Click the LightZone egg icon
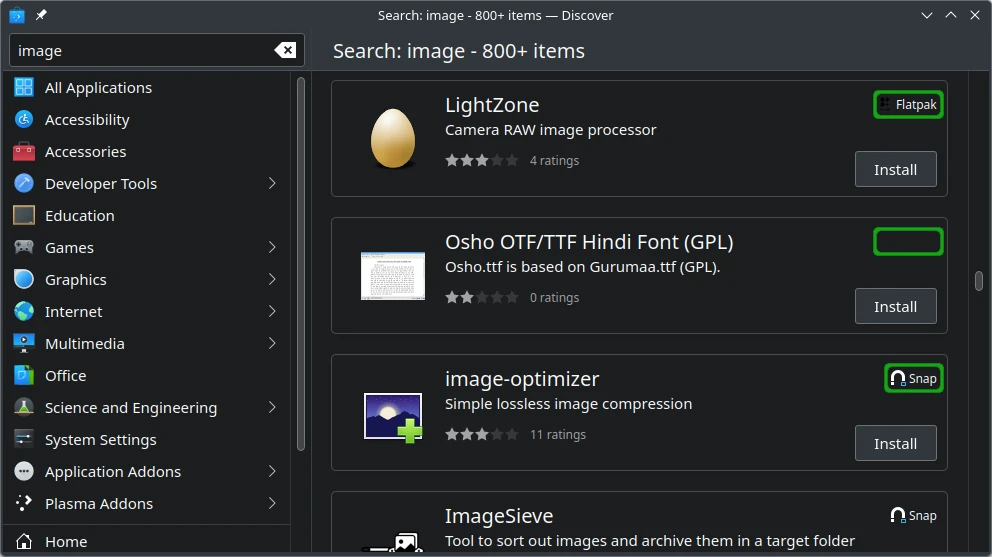 tap(393, 138)
